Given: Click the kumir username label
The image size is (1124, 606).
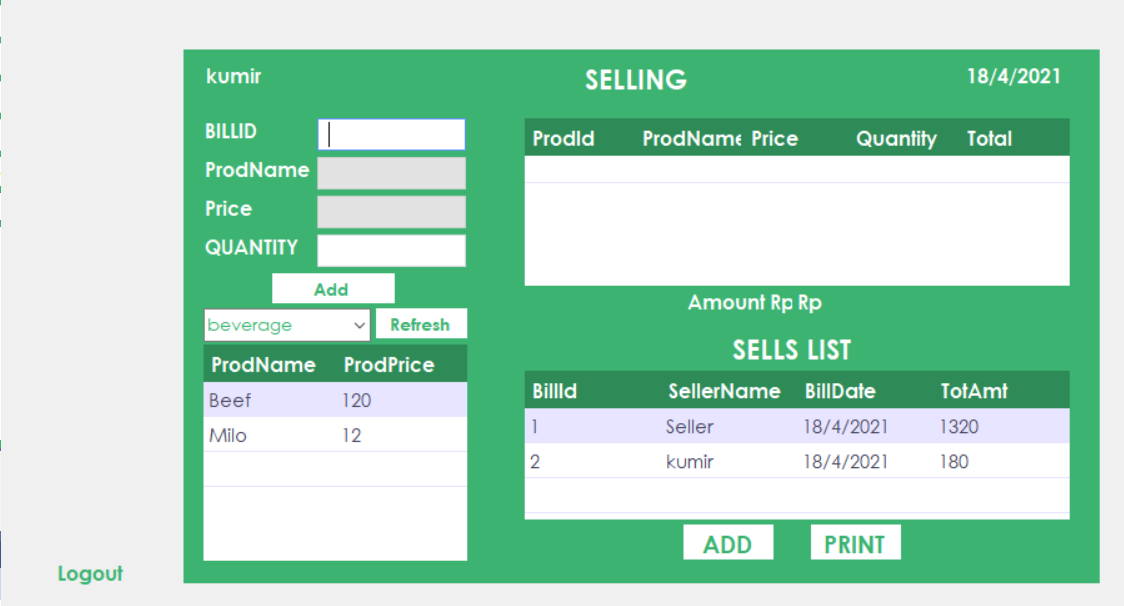Looking at the screenshot, I should [x=233, y=76].
